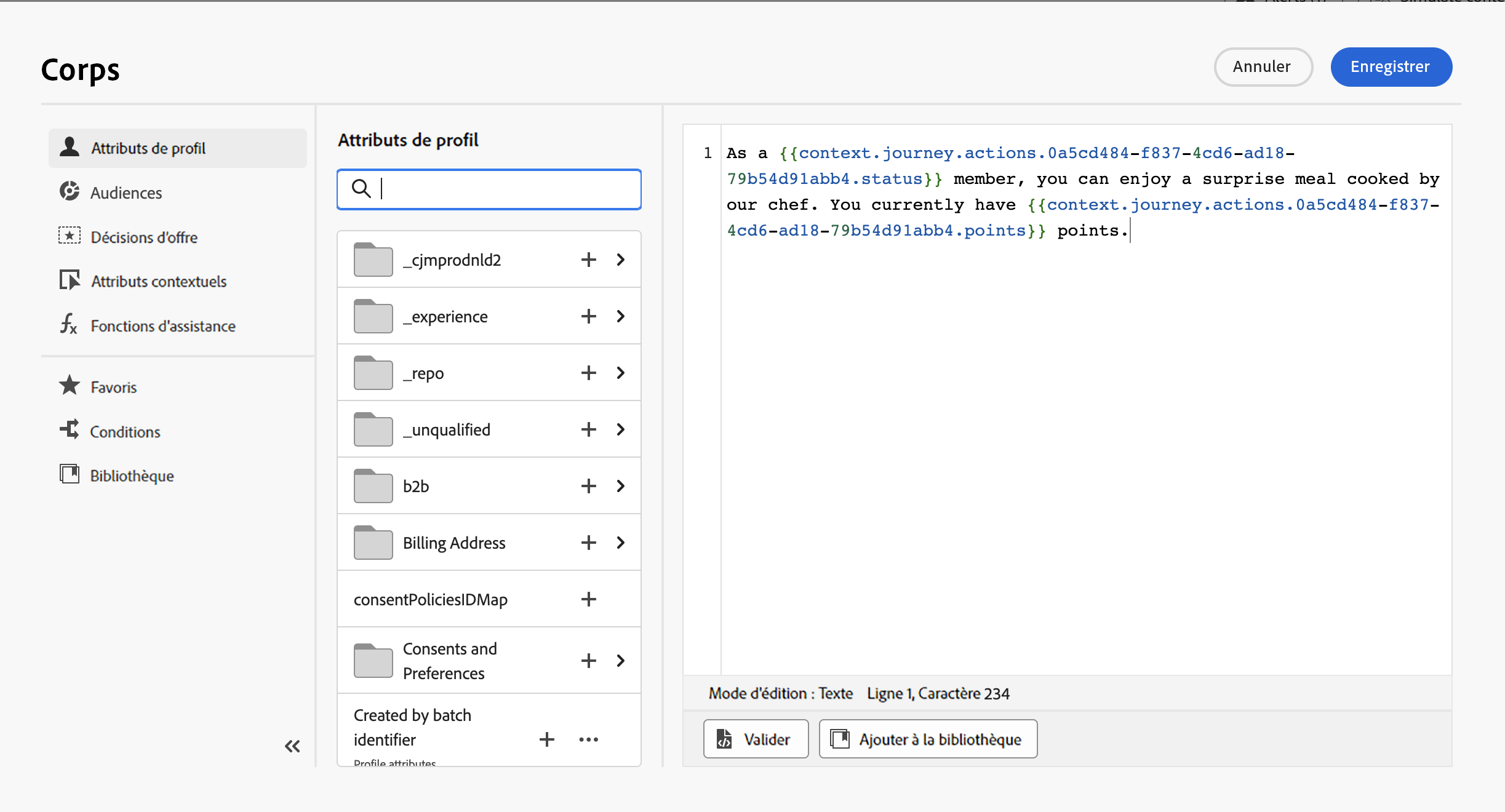Expand Consents and Preferences folder chevron
The height and width of the screenshot is (812, 1505).
tap(620, 661)
